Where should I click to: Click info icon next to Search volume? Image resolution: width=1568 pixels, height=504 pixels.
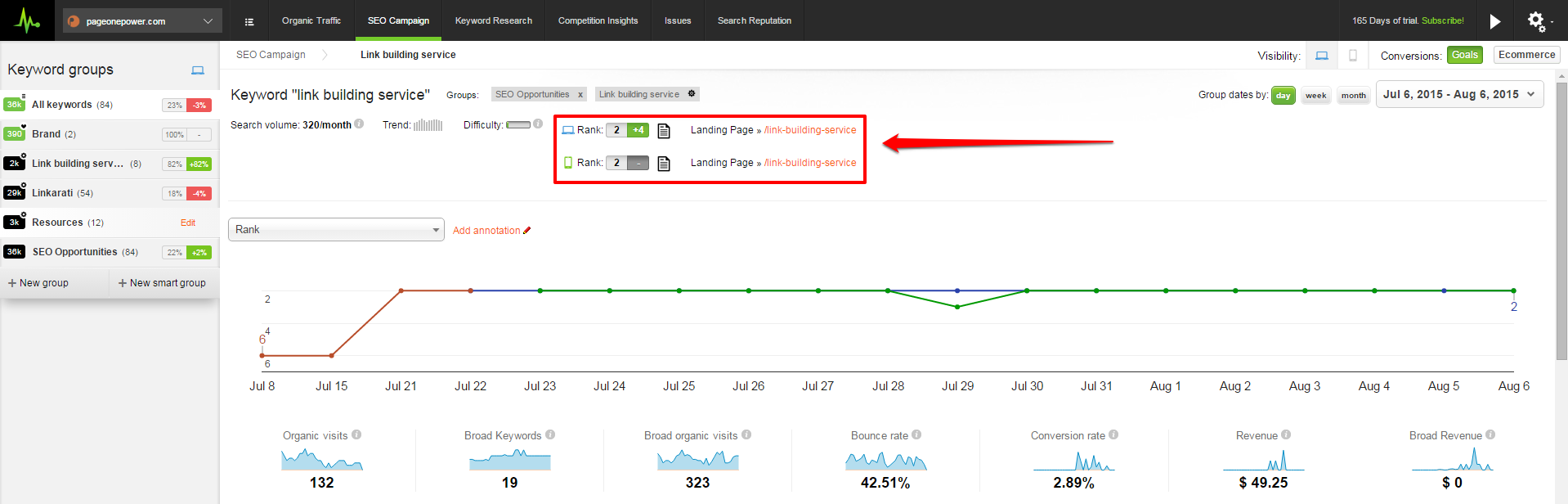point(359,124)
